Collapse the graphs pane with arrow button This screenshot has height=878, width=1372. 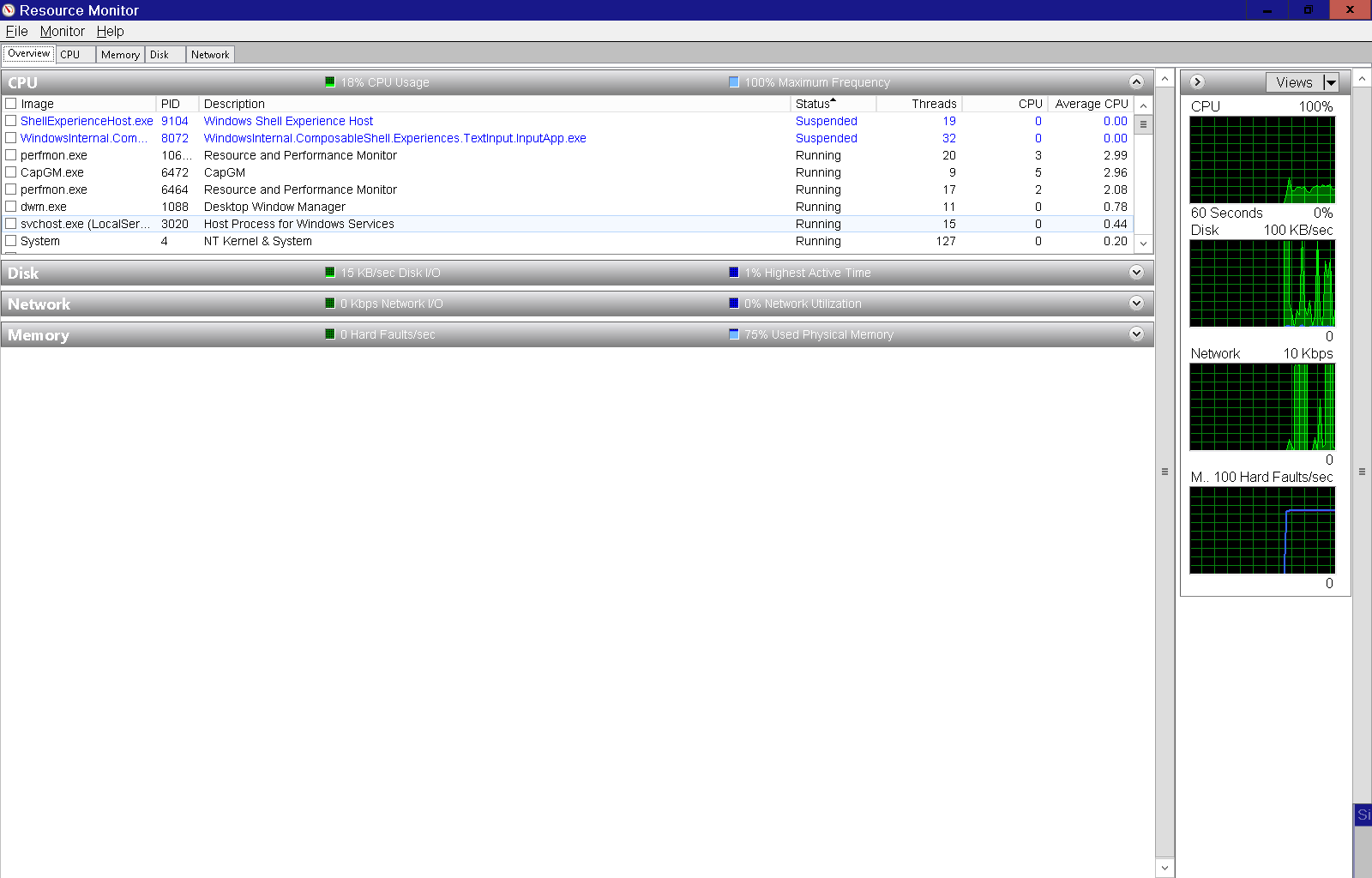point(1198,82)
